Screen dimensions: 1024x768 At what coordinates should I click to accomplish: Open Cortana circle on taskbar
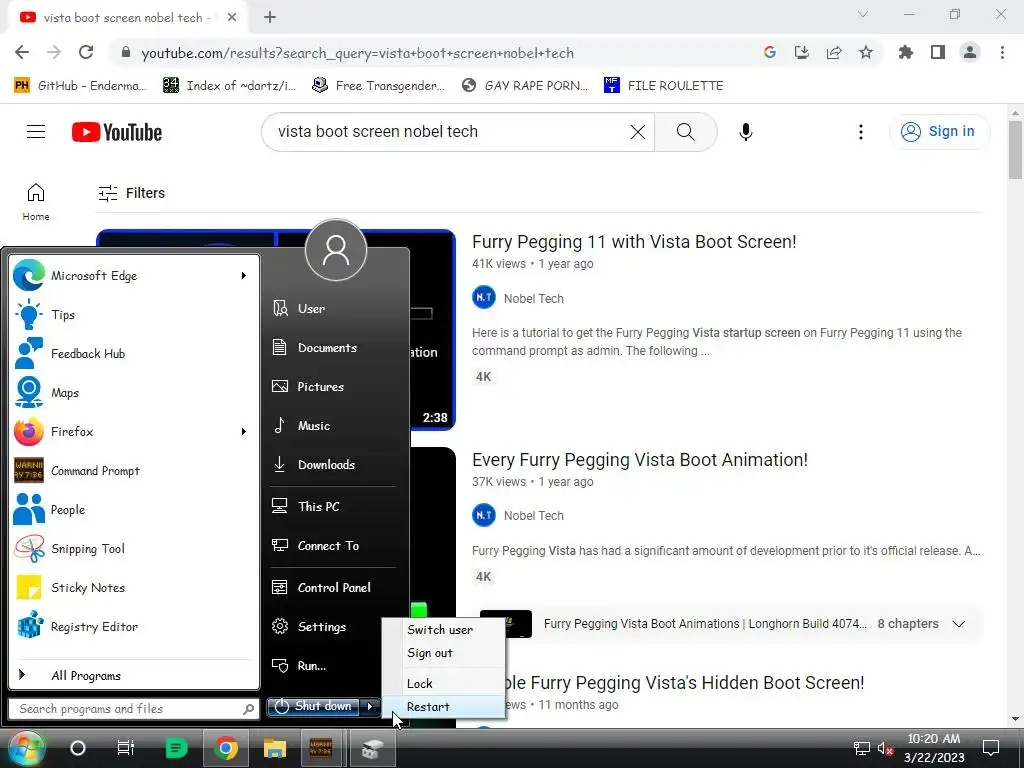click(x=77, y=748)
